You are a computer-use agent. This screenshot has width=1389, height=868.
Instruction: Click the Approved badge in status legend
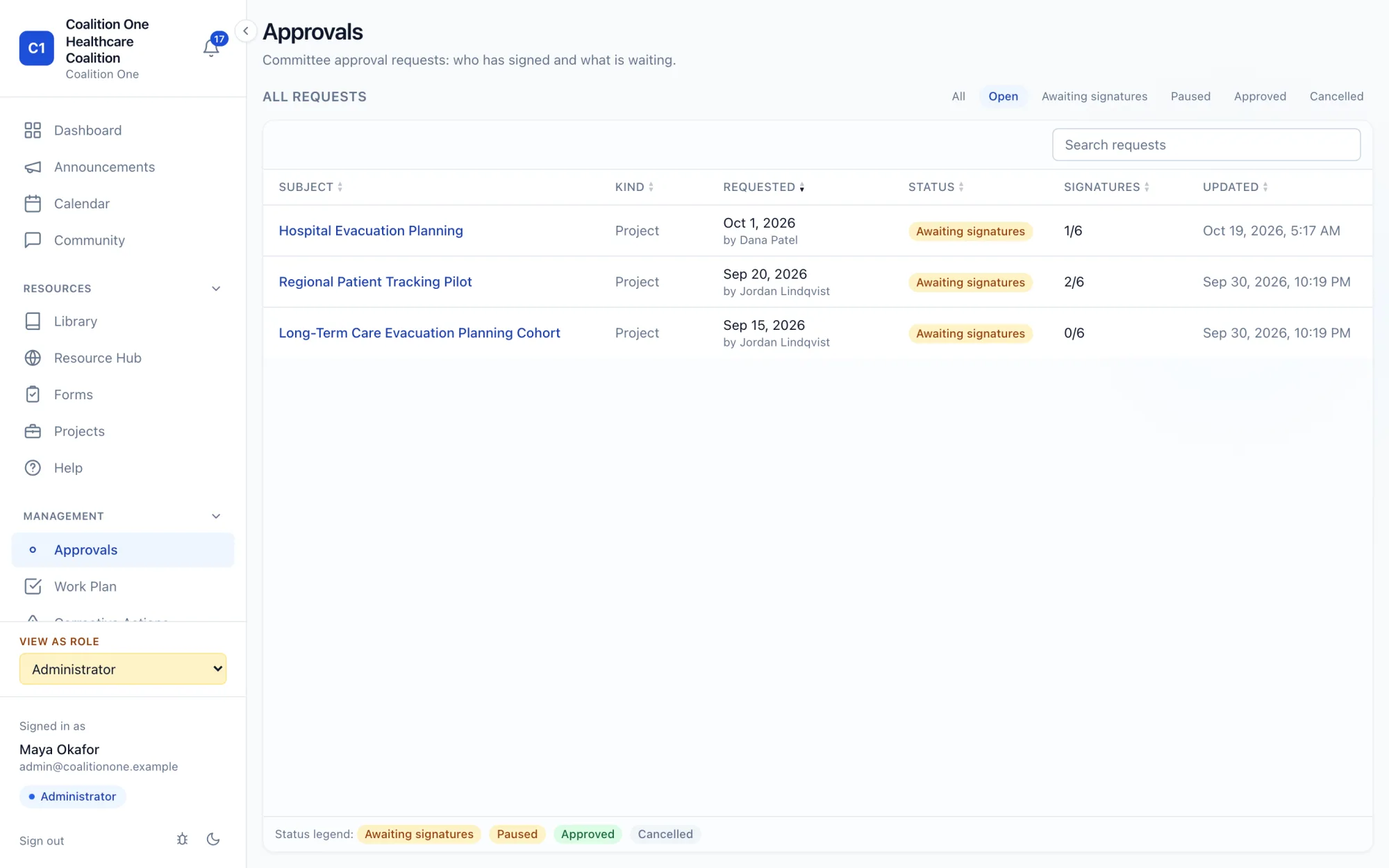(x=588, y=834)
